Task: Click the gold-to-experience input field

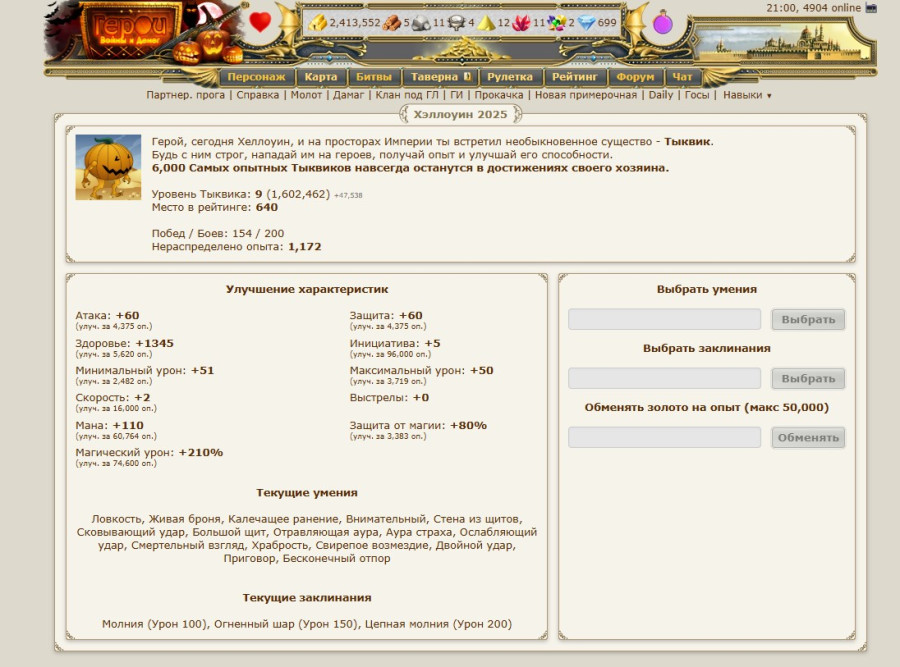Action: click(x=664, y=437)
